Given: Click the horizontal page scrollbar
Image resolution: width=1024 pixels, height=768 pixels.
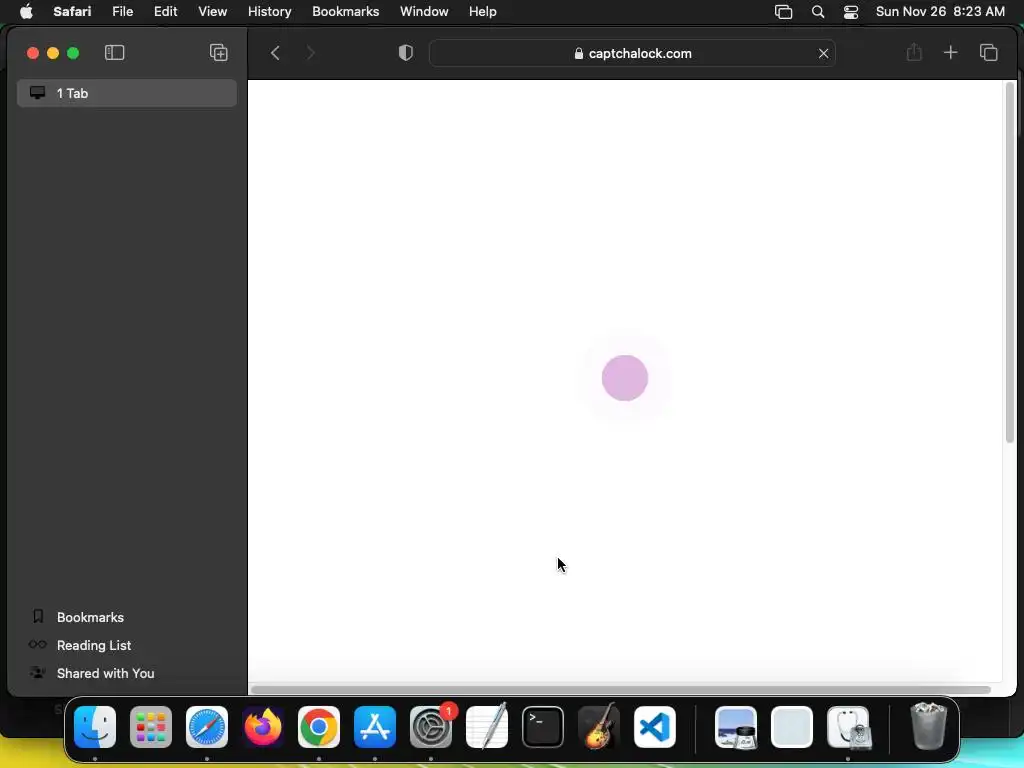Looking at the screenshot, I should pyautogui.click(x=620, y=690).
